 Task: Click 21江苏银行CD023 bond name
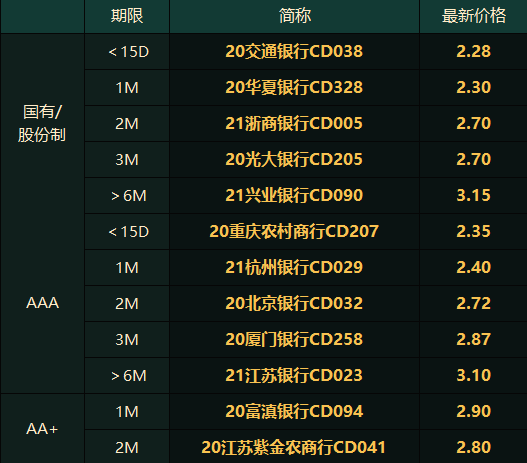pyautogui.click(x=294, y=375)
